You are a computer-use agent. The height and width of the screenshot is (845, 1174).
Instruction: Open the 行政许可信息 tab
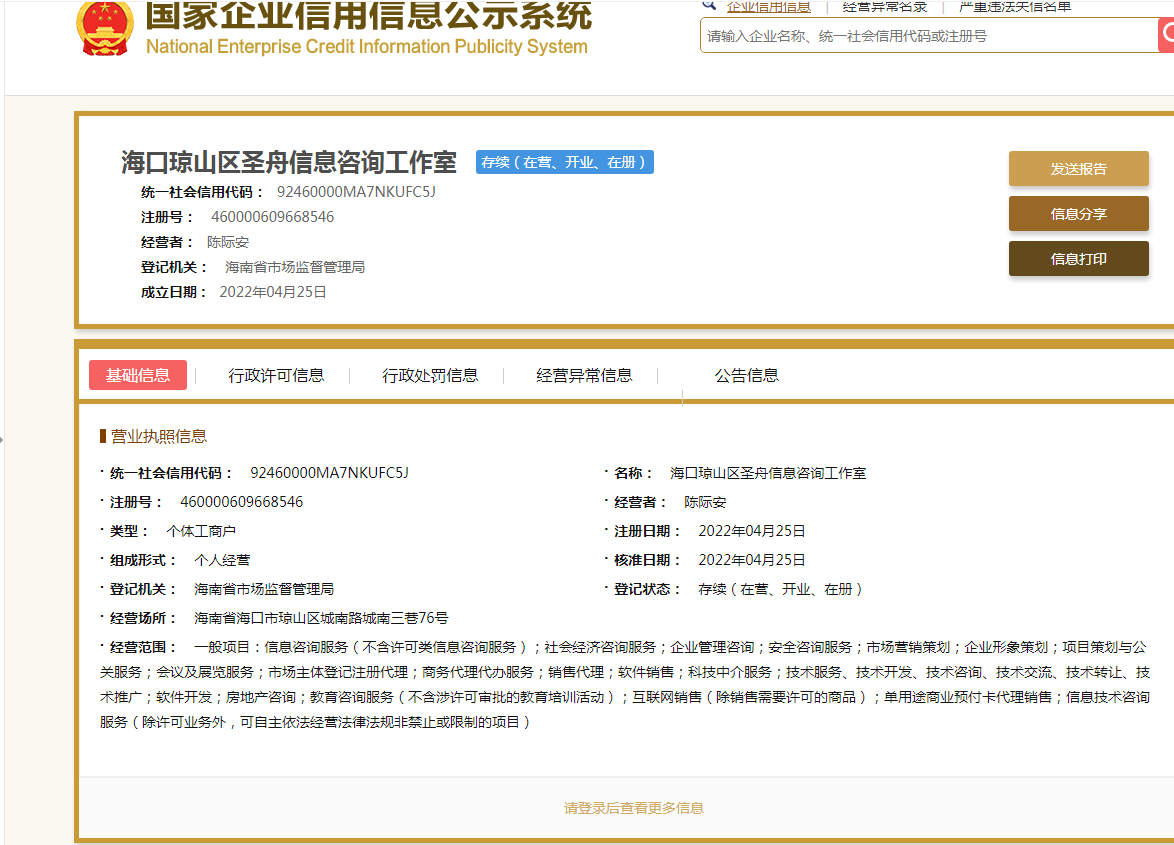[x=276, y=375]
